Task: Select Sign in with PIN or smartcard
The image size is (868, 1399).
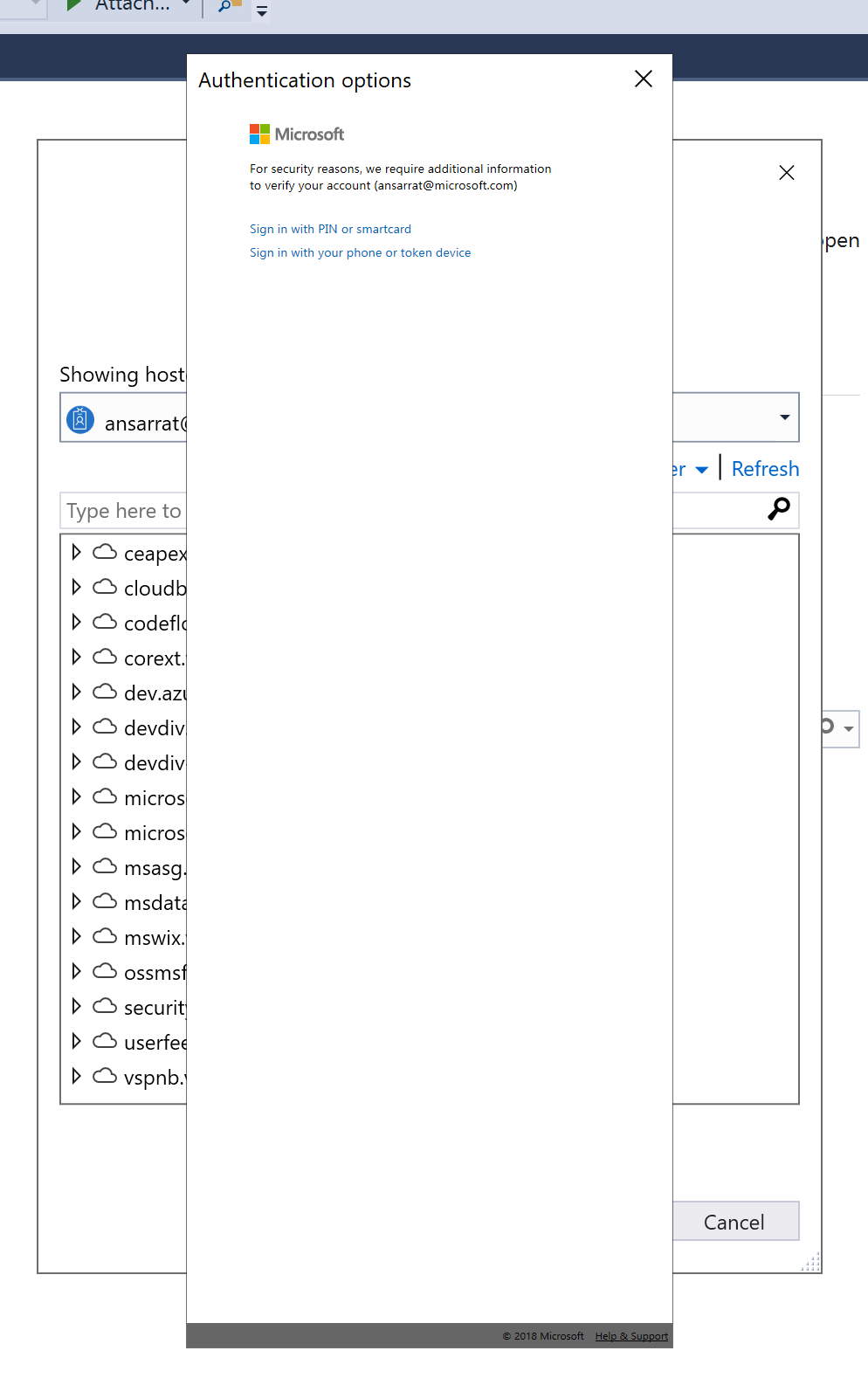Action: (x=330, y=229)
